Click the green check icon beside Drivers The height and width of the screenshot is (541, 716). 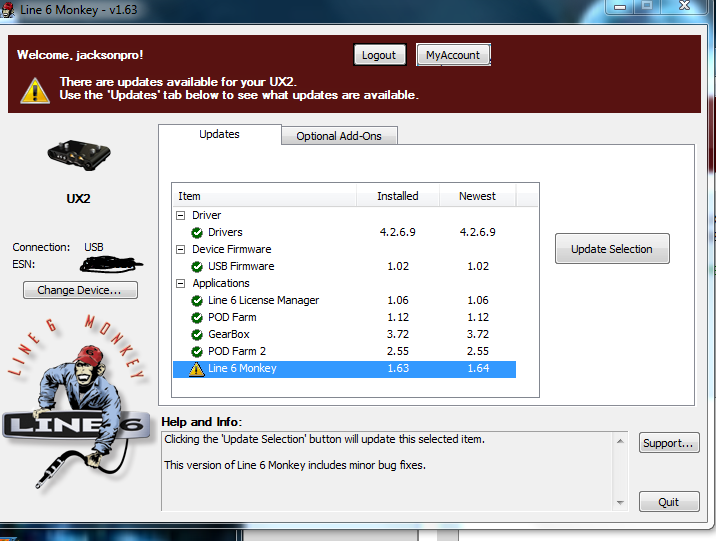click(x=197, y=232)
